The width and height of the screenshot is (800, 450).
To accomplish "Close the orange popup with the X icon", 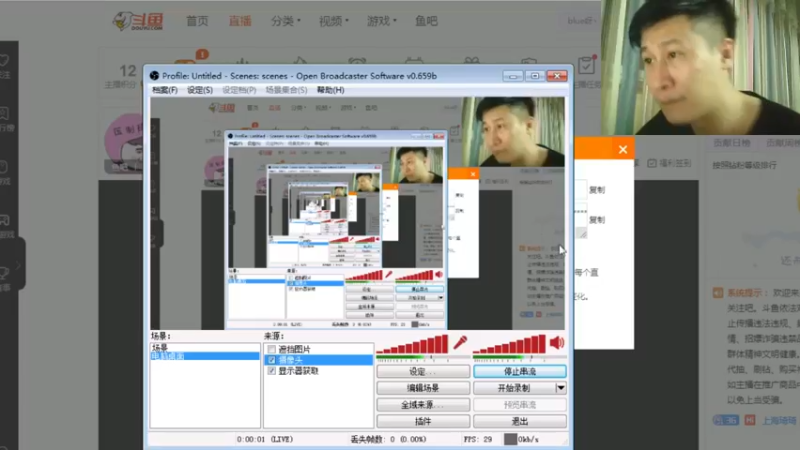I will coord(622,149).
